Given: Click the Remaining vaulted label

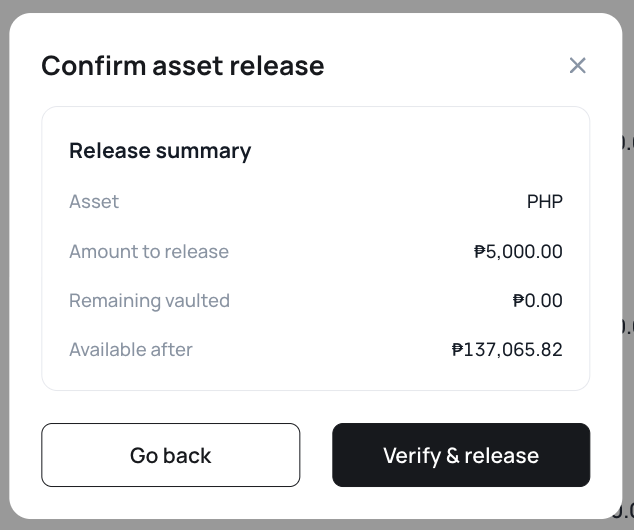Looking at the screenshot, I should click(x=150, y=301).
